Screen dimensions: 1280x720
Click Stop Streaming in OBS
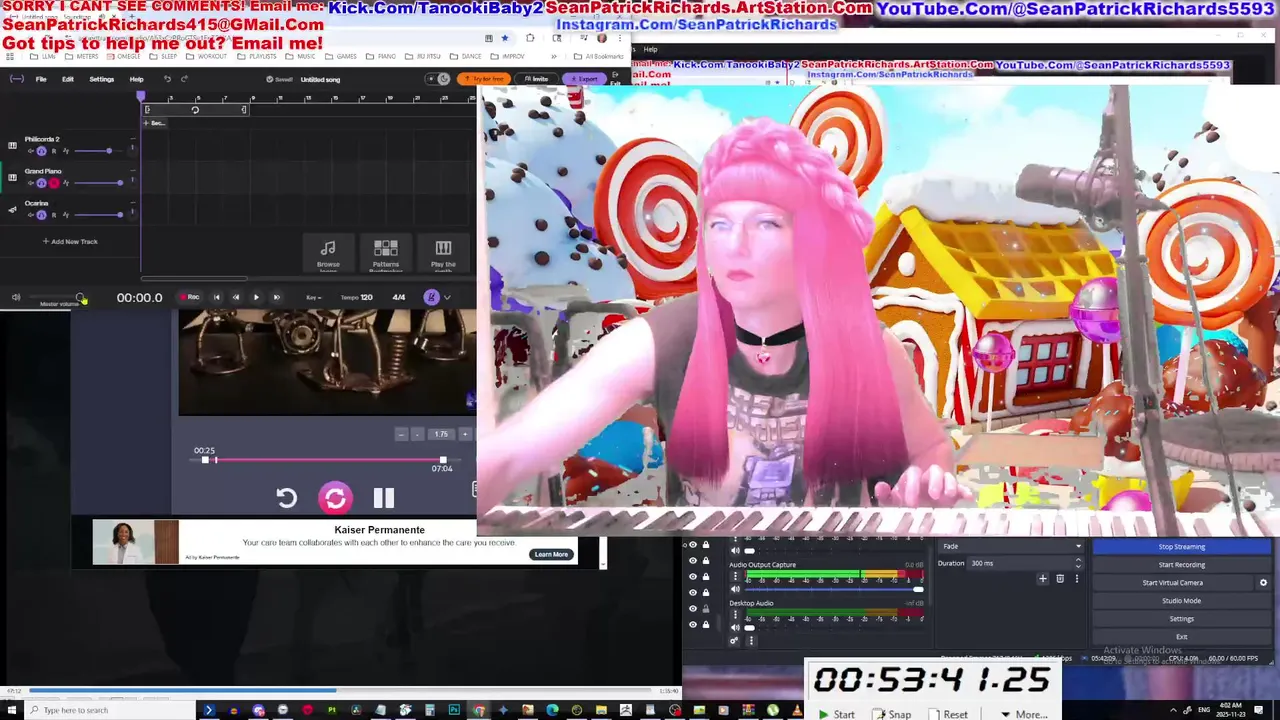[1182, 547]
